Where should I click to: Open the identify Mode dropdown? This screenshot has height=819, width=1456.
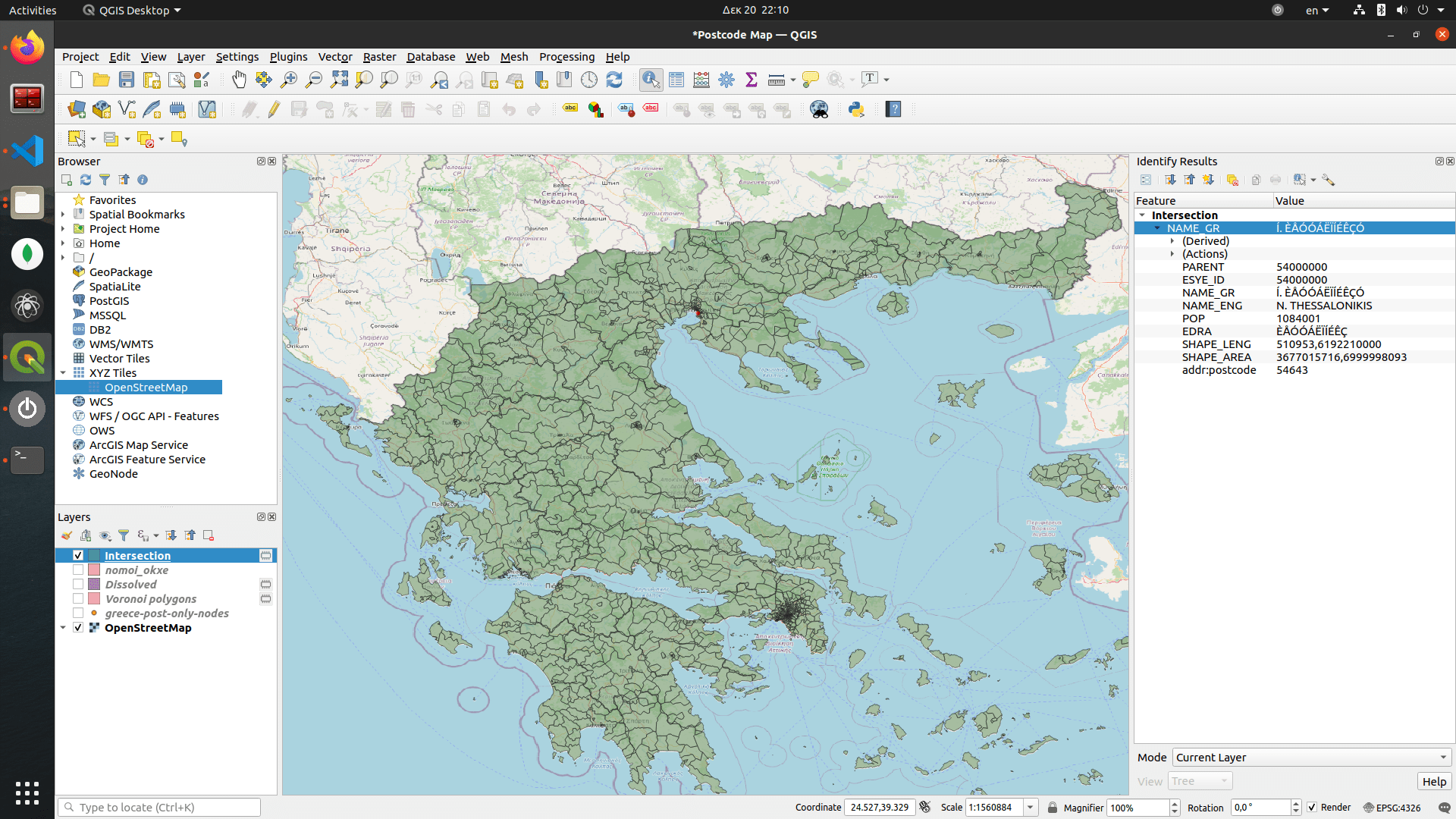point(1311,758)
